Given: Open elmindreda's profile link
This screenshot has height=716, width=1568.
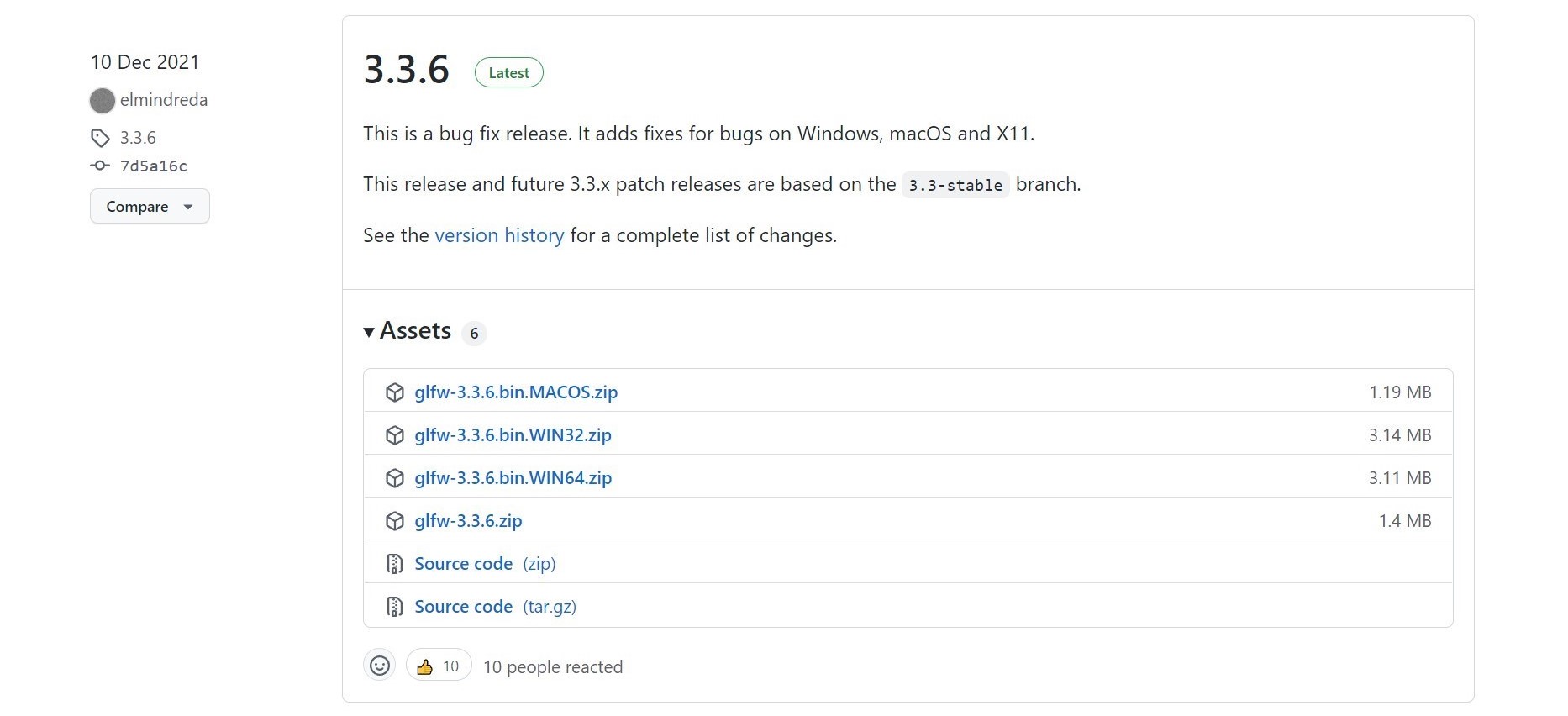Looking at the screenshot, I should [x=164, y=100].
